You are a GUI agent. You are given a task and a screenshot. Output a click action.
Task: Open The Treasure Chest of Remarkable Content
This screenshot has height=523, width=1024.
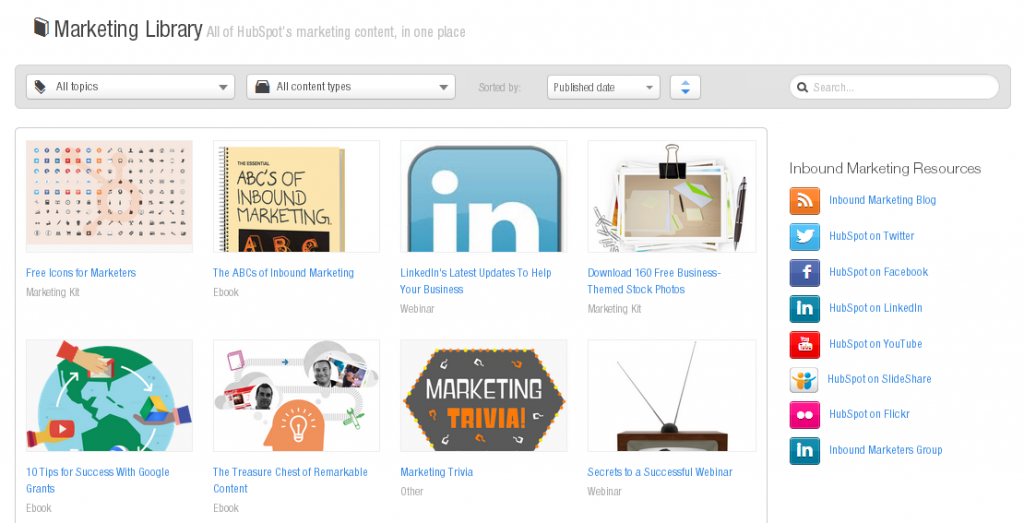click(291, 481)
